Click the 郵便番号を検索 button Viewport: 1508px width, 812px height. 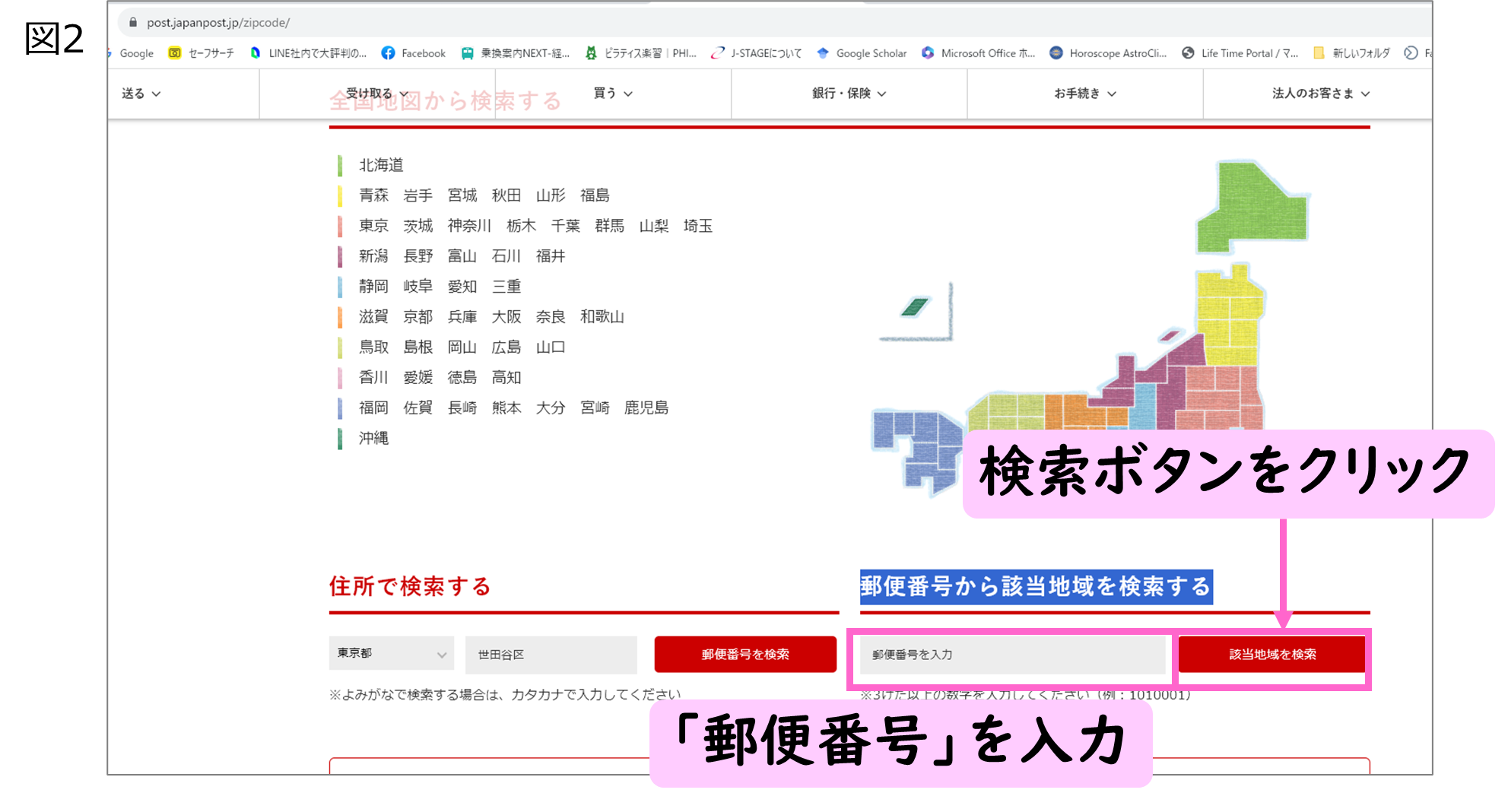click(x=744, y=655)
